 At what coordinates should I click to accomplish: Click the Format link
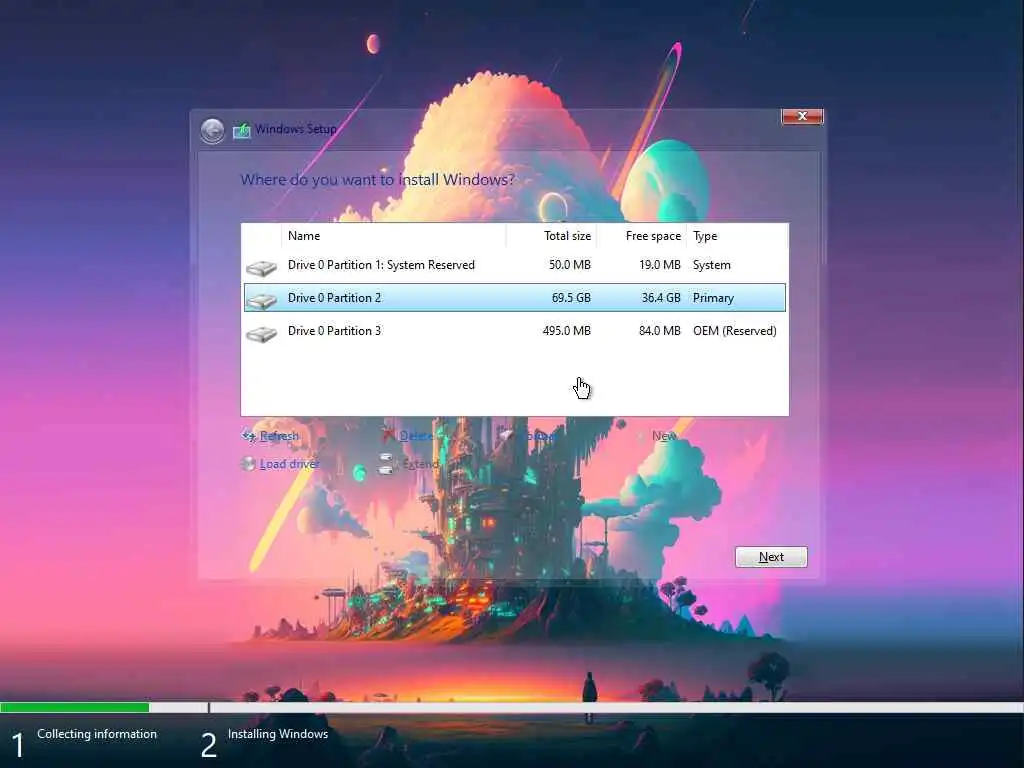tap(537, 436)
